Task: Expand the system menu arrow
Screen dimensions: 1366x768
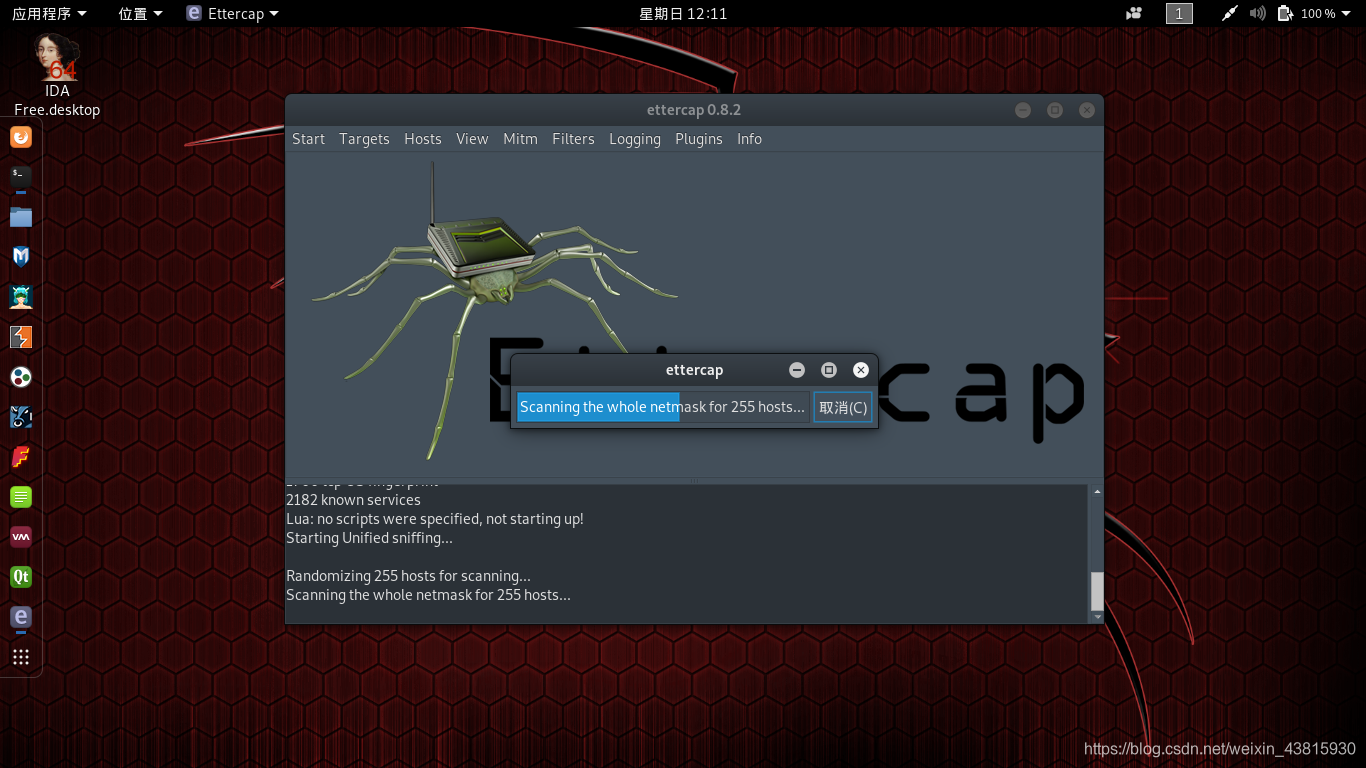Action: [x=1345, y=14]
